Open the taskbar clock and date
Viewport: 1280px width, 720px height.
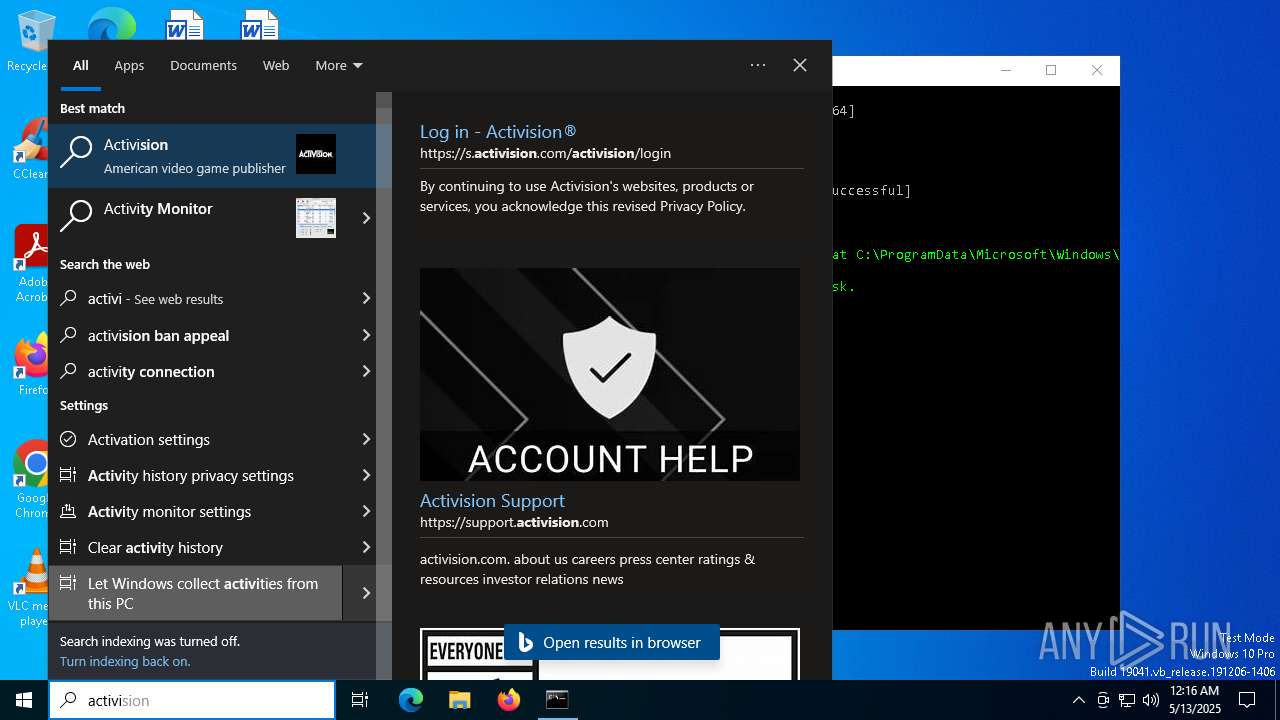(x=1194, y=700)
